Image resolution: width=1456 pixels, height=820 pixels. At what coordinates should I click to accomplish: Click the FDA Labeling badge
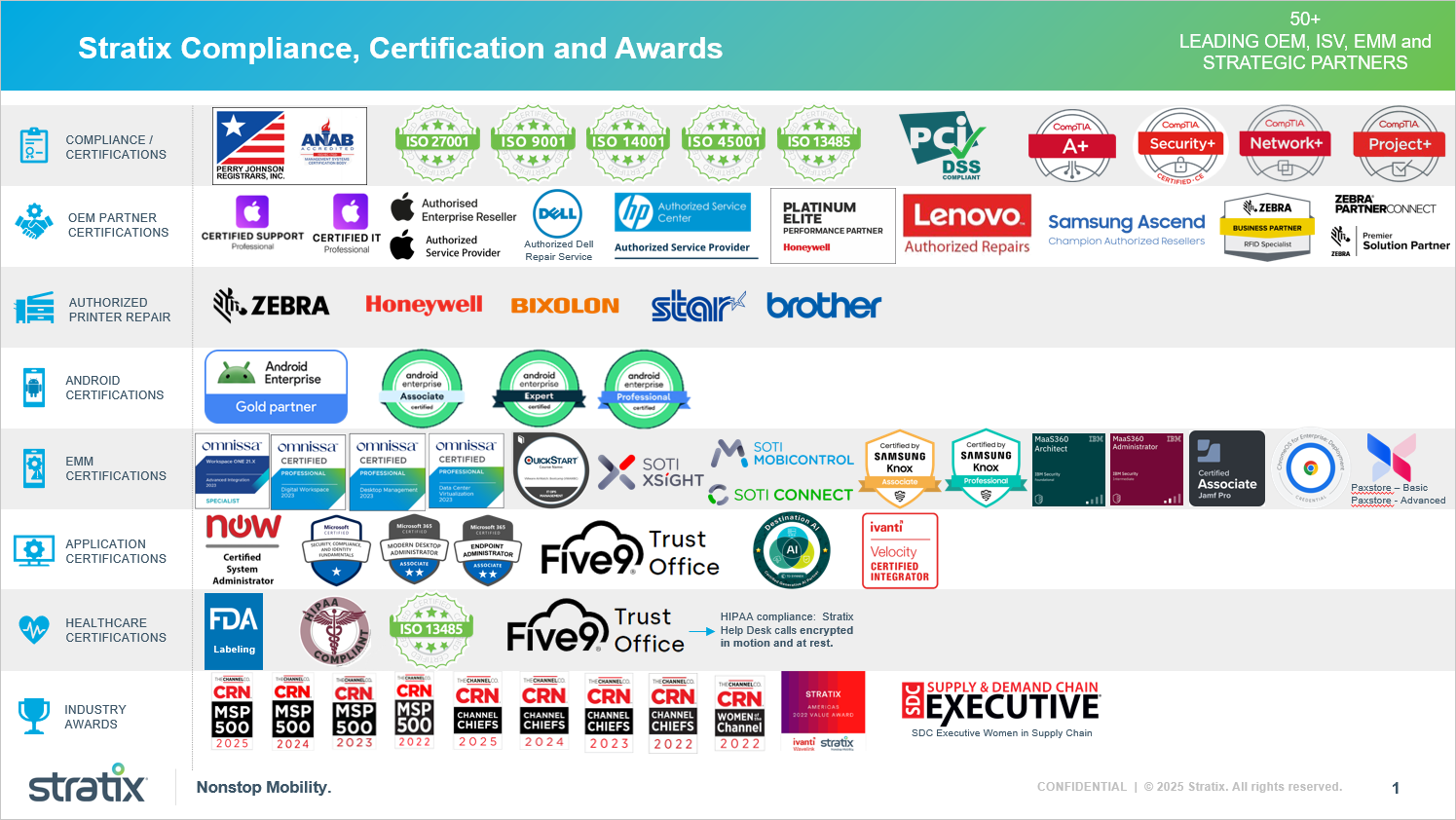tap(234, 629)
